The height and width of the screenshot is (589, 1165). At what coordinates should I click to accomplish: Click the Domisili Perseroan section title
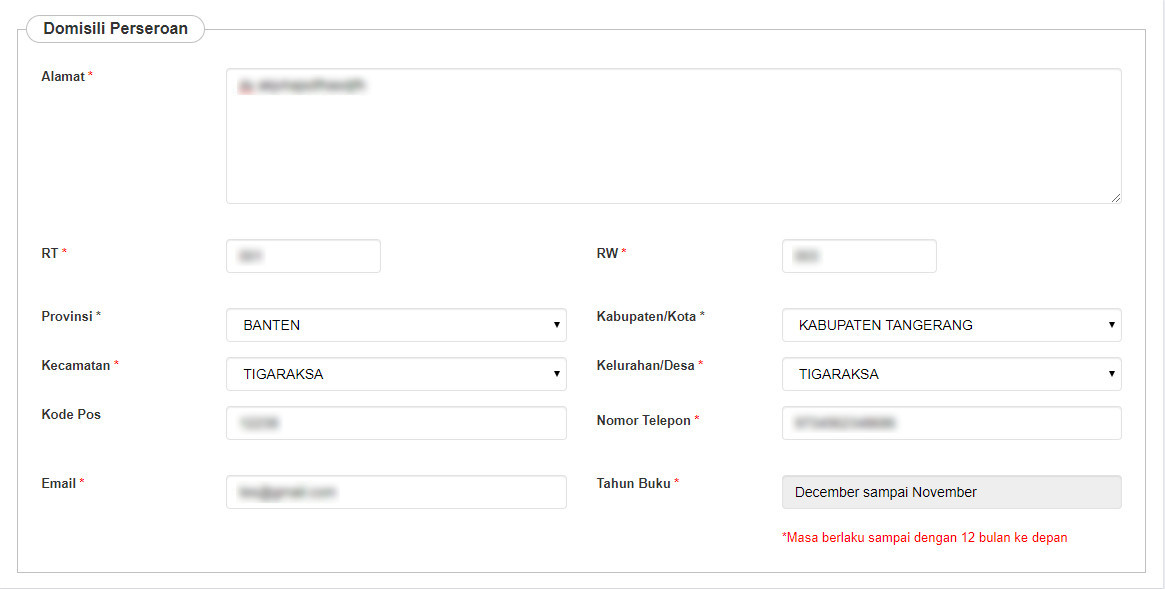(115, 29)
